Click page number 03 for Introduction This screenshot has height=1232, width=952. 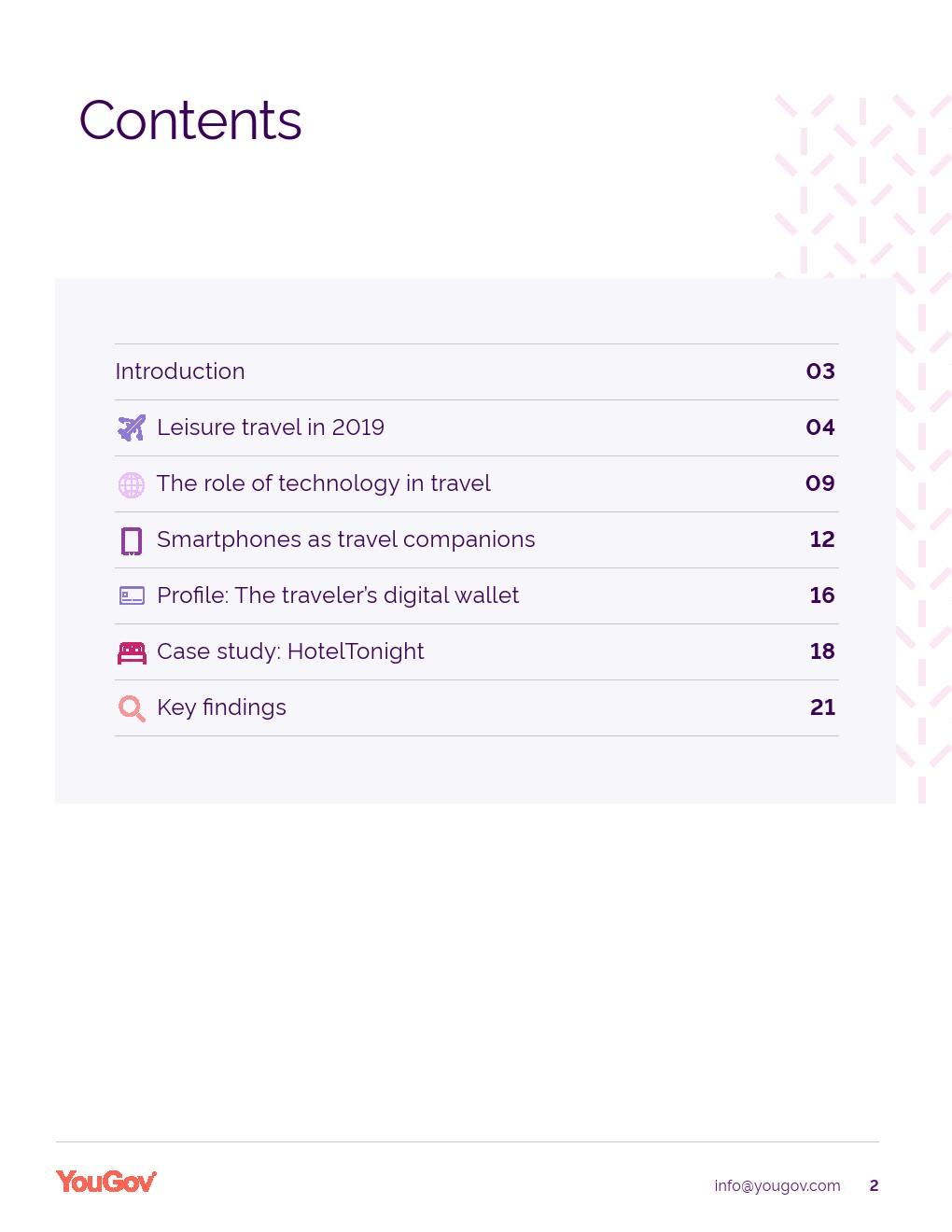tap(820, 371)
